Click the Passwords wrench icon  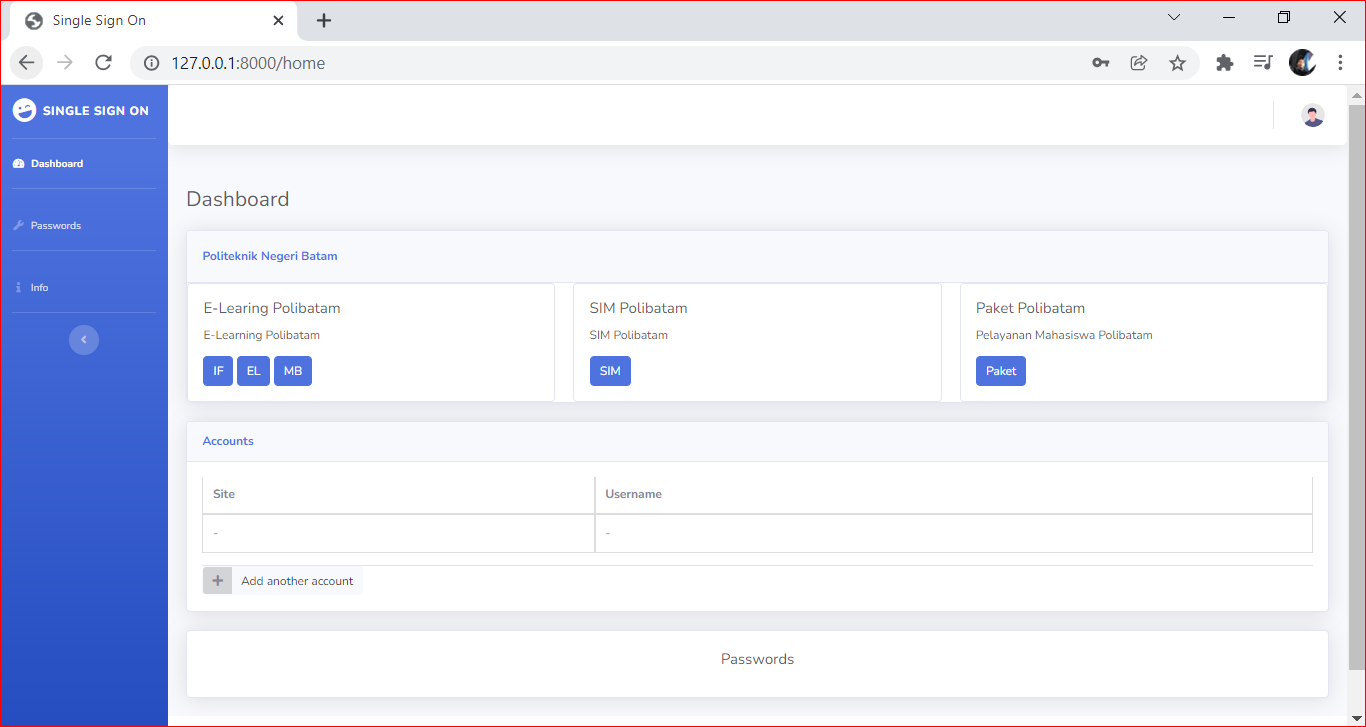(x=18, y=225)
